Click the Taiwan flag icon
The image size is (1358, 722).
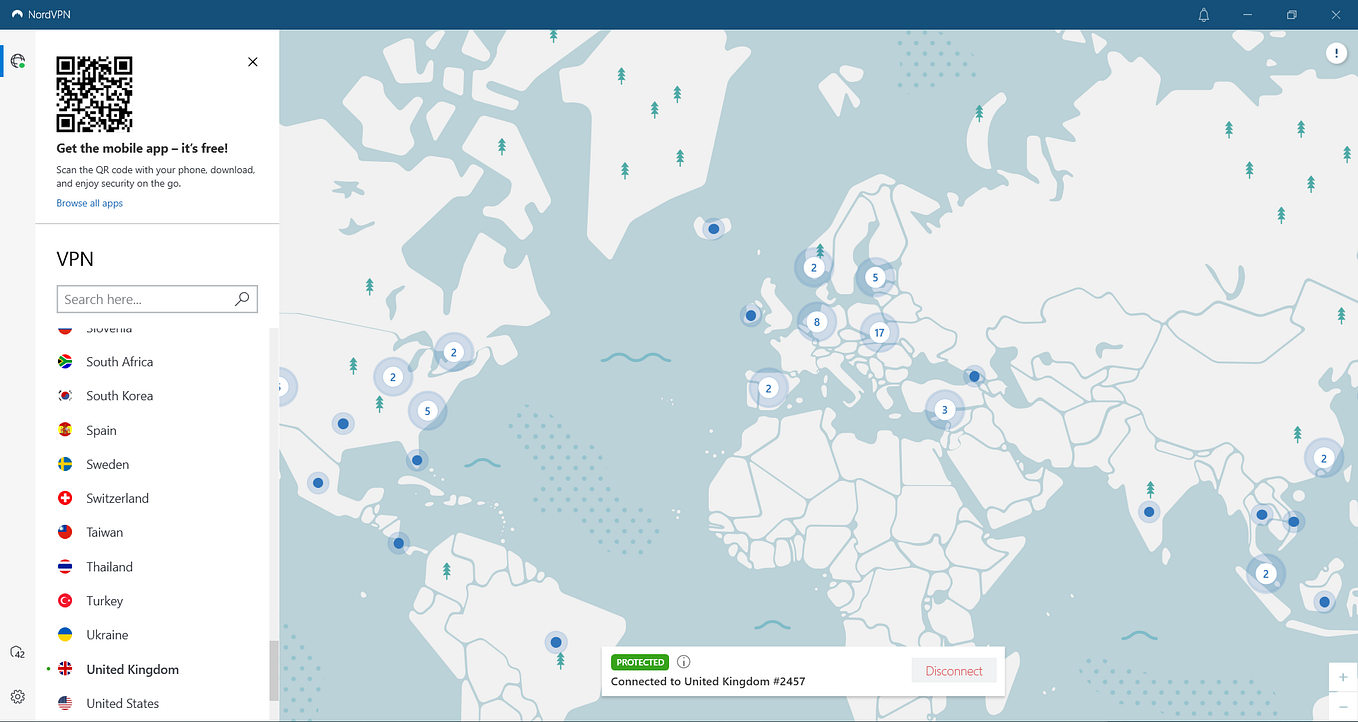tap(64, 531)
